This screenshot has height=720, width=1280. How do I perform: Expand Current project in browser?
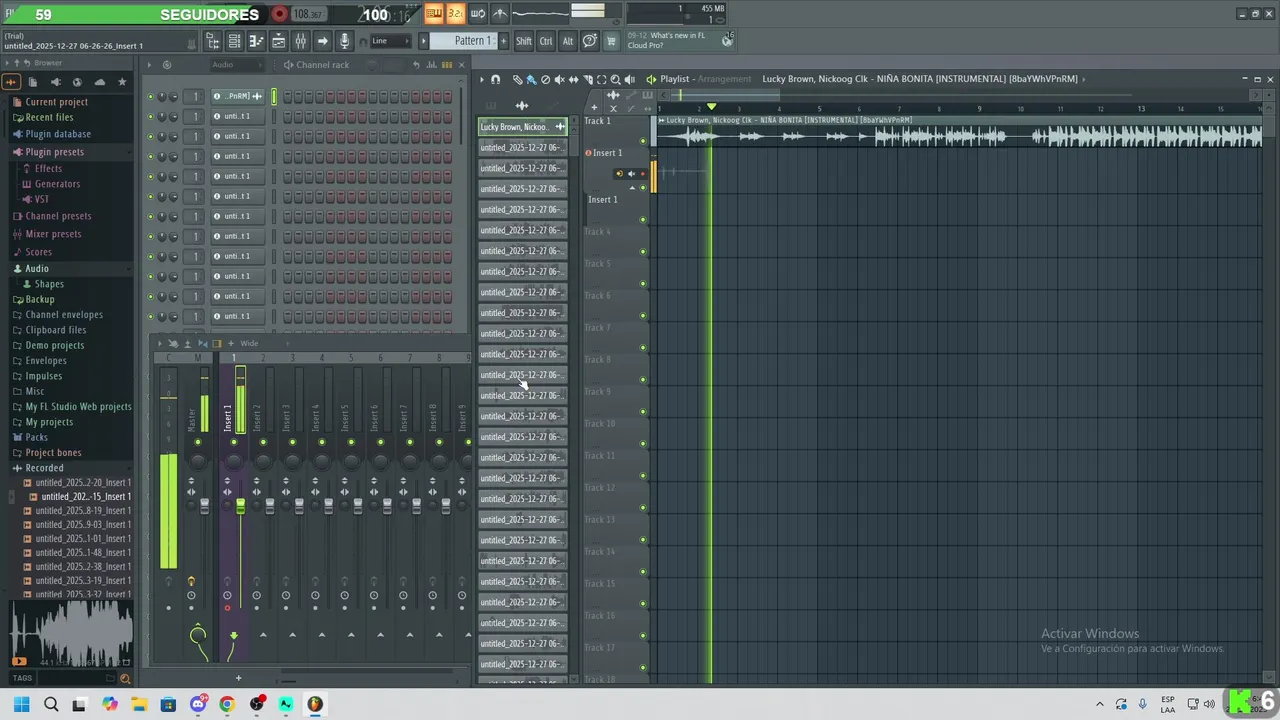pos(56,102)
